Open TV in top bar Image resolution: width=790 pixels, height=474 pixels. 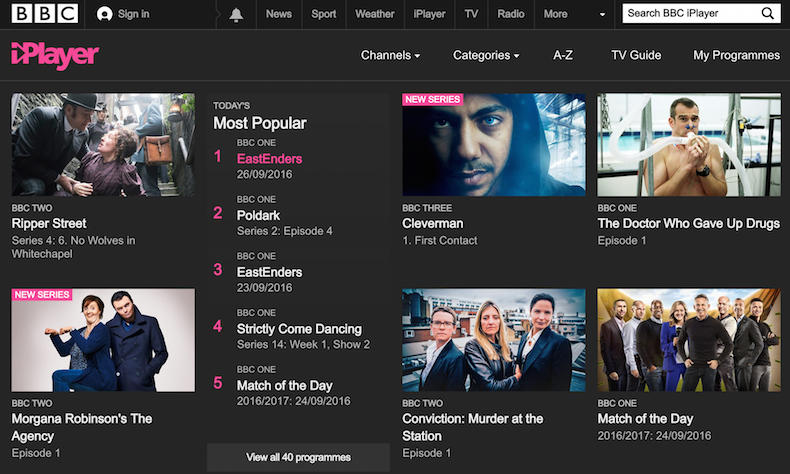point(471,14)
